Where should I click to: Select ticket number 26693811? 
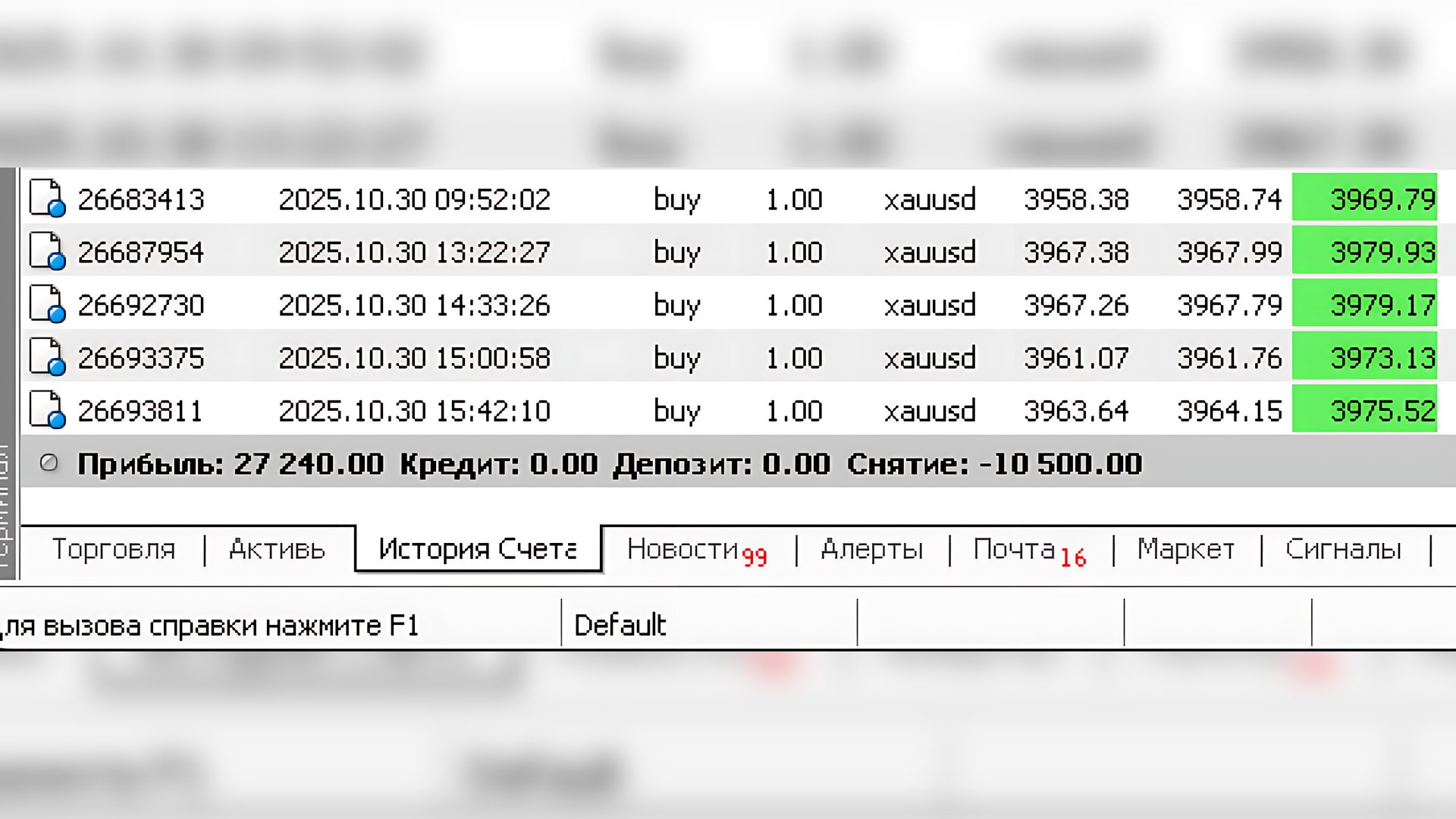click(140, 411)
